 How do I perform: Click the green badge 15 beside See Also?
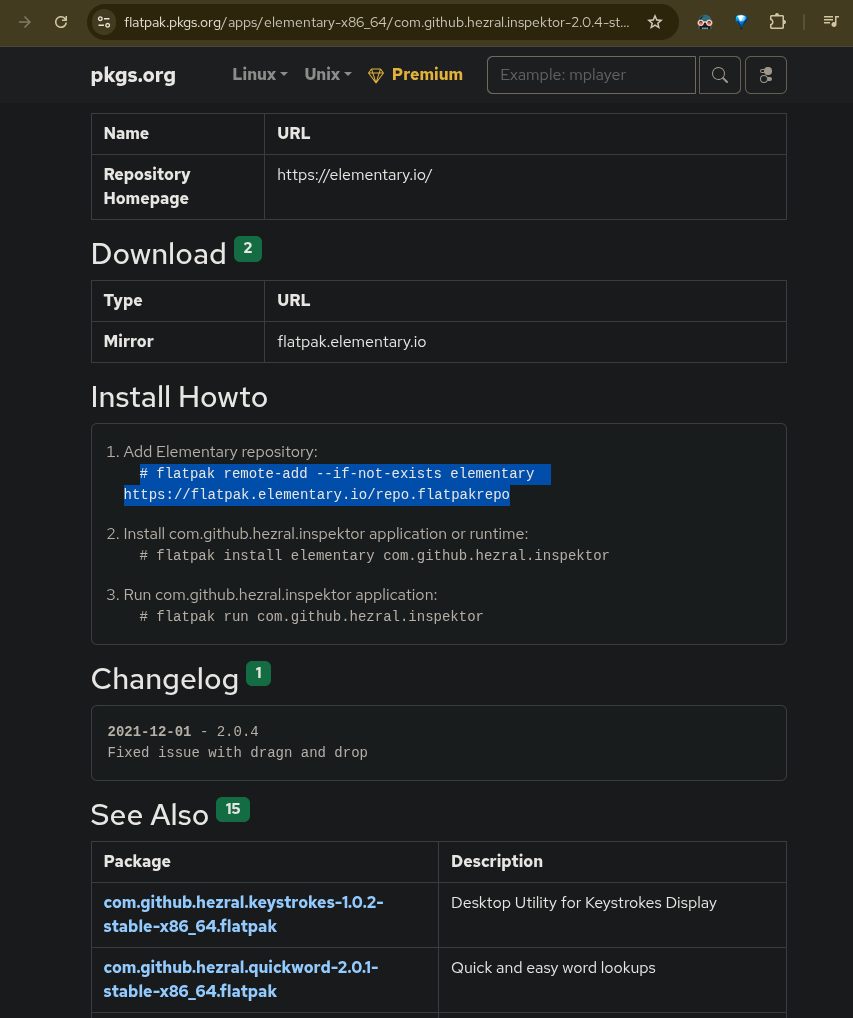tap(232, 809)
